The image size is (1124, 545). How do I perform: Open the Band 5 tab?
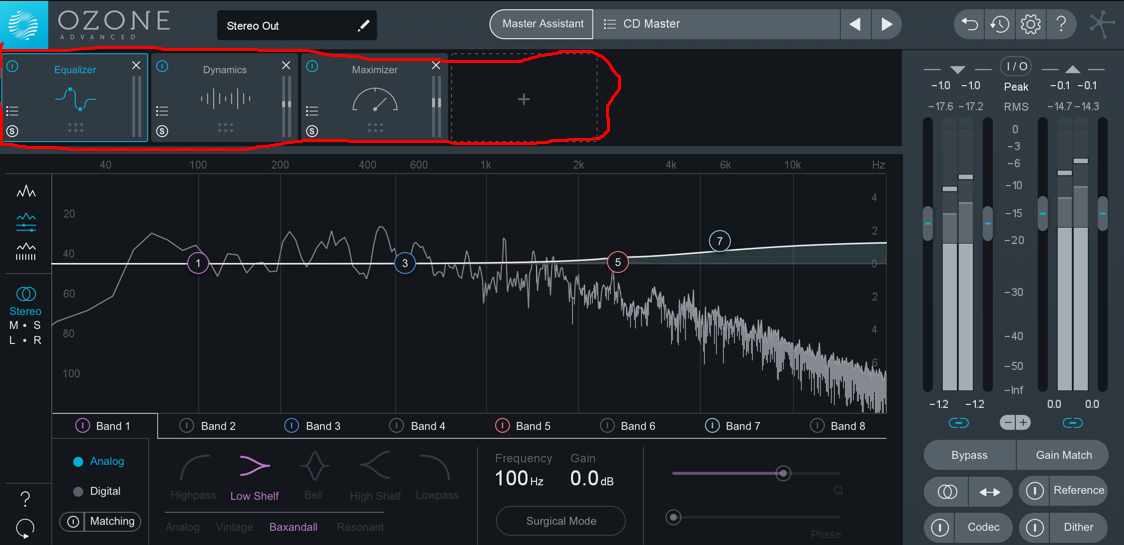524,426
